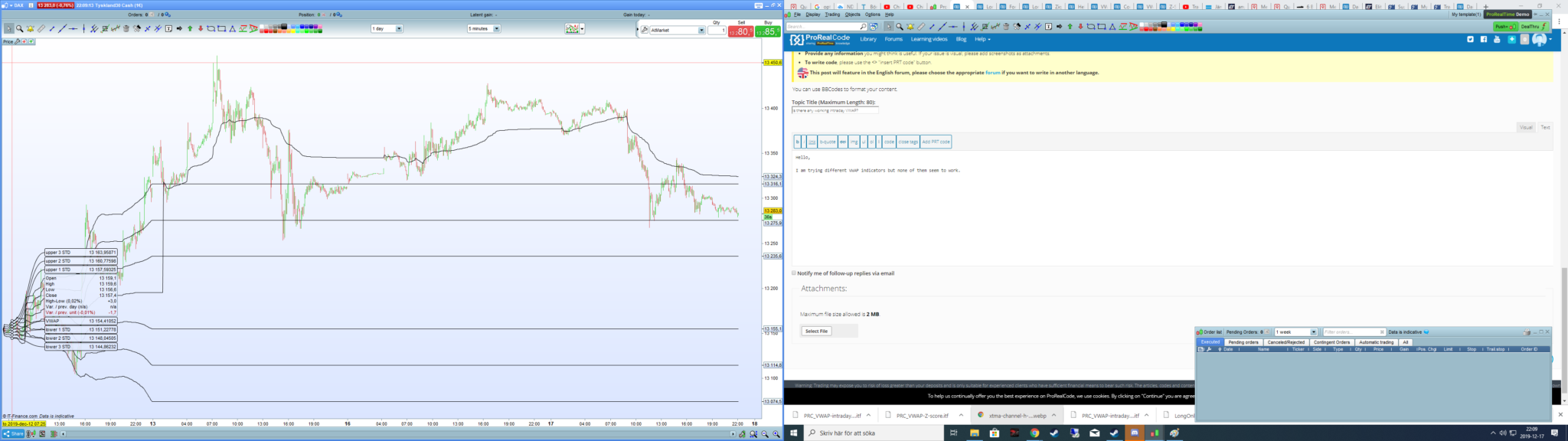Switch to Canceled/Rejected tab in Order list
Viewport: 1568px width, 441px height.
coord(1286,342)
